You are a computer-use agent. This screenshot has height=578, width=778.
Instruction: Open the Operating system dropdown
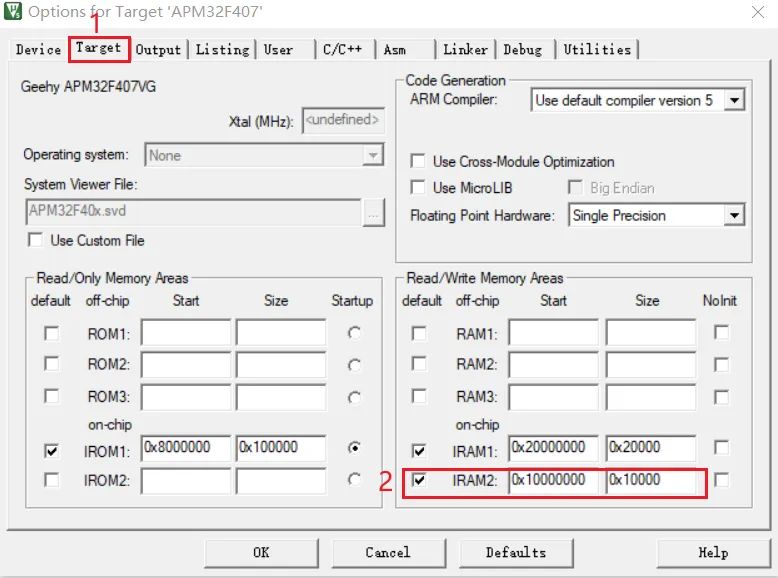click(x=372, y=156)
